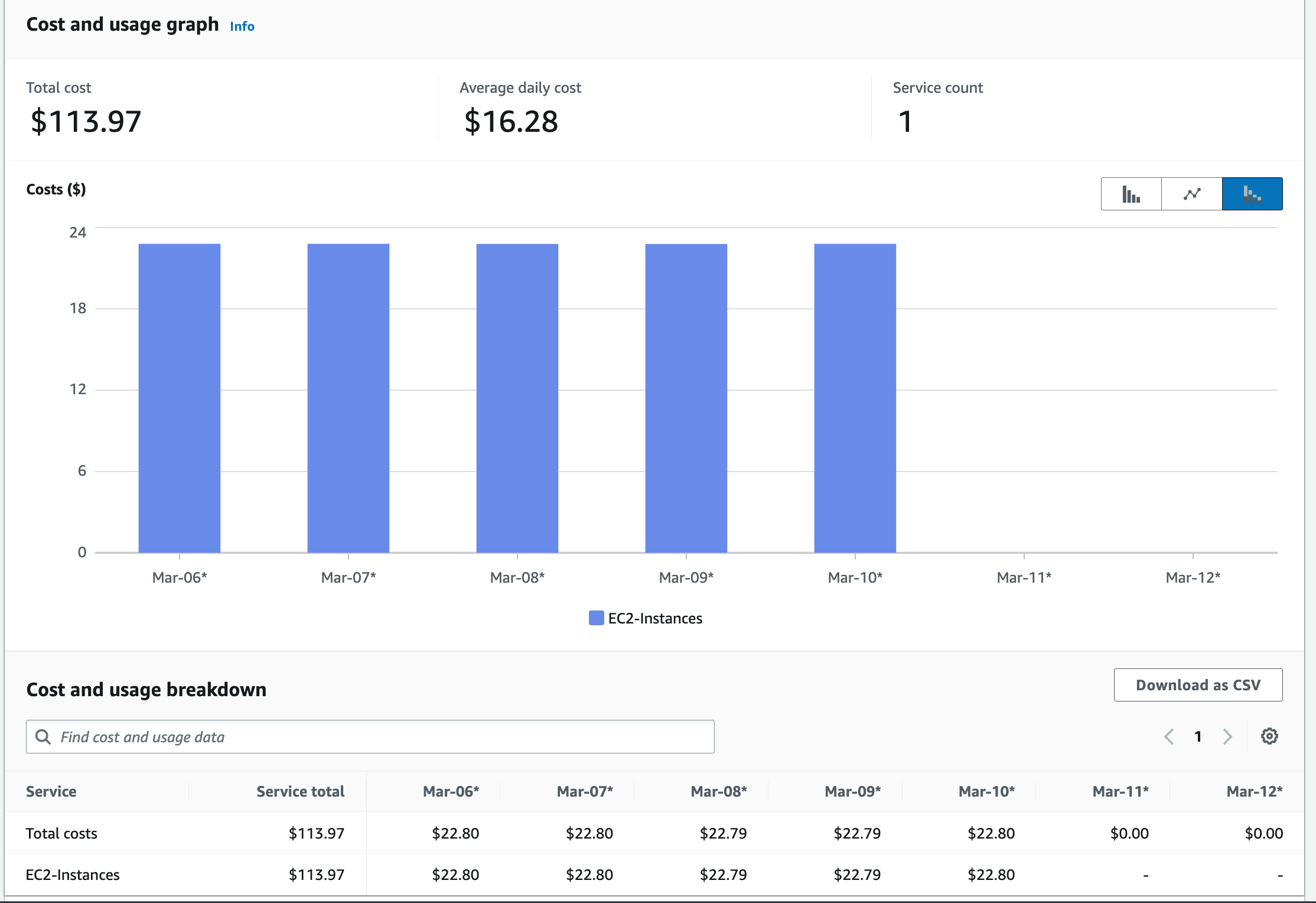Click the Mar-06* column header
This screenshot has height=903, width=1316.
coord(451,791)
